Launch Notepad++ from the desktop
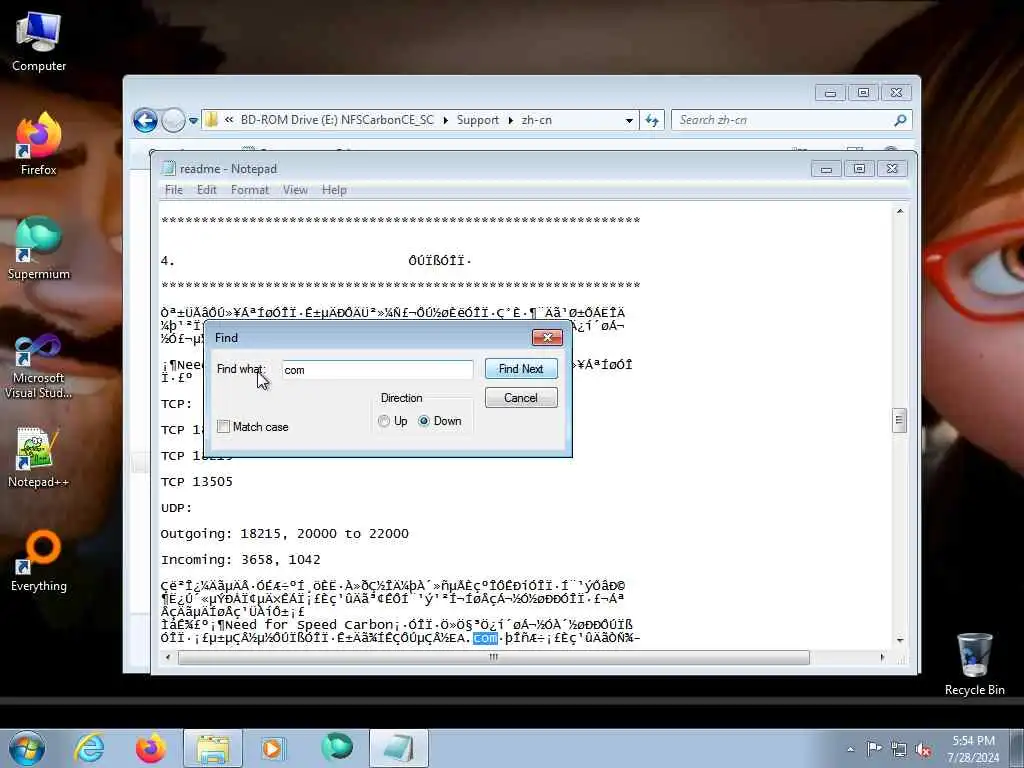 (x=39, y=457)
